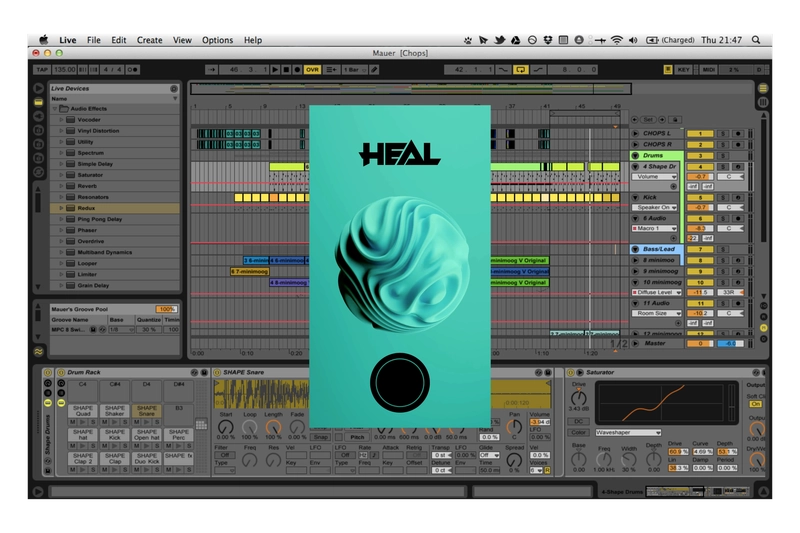Viewport: 800px width, 533px height.
Task: Open the File menu
Action: (x=93, y=40)
